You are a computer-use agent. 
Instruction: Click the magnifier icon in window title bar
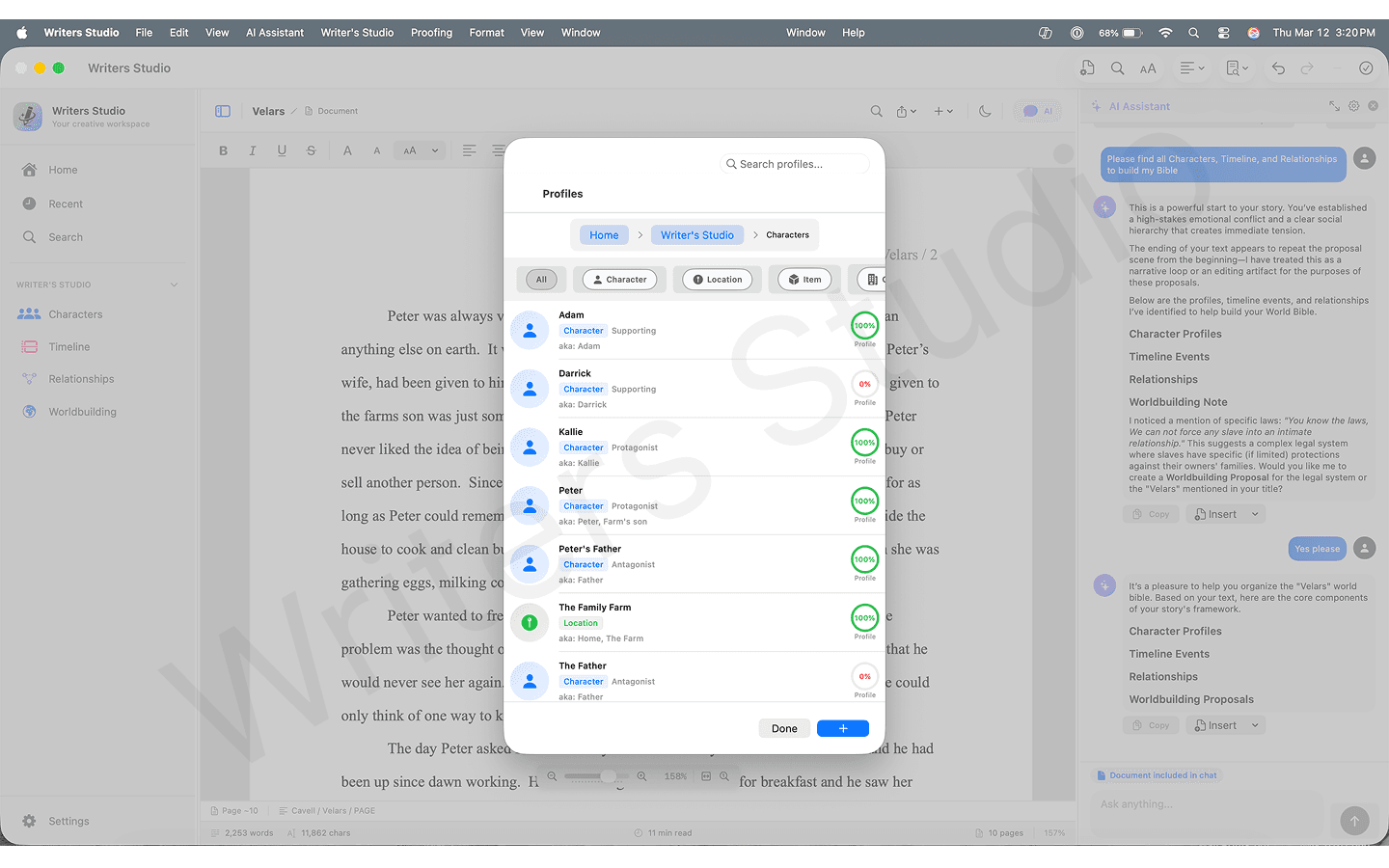1117,68
